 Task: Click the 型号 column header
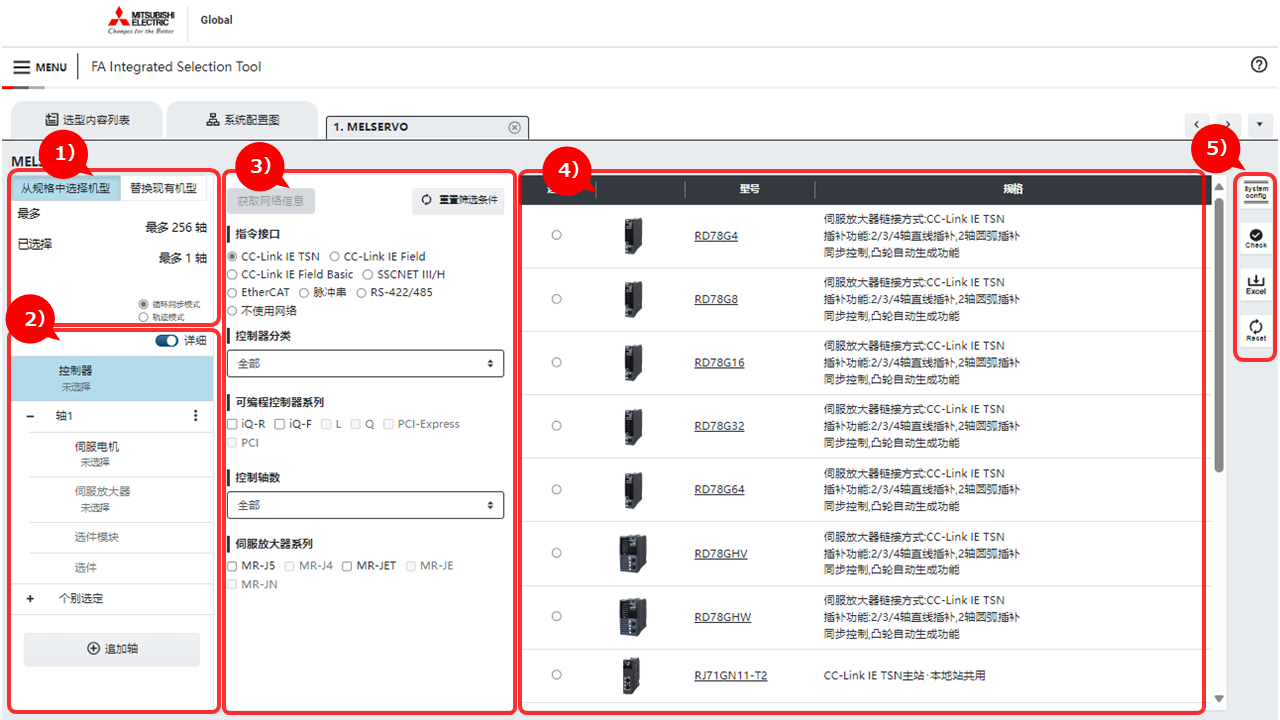tap(750, 188)
